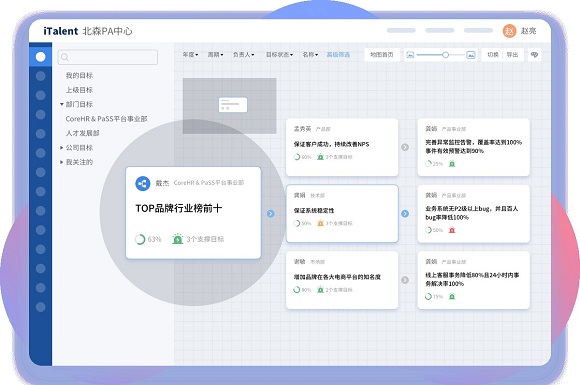This screenshot has width=580, height=385.
Task: Expand the 公司目标 tree node
Action: [62, 148]
